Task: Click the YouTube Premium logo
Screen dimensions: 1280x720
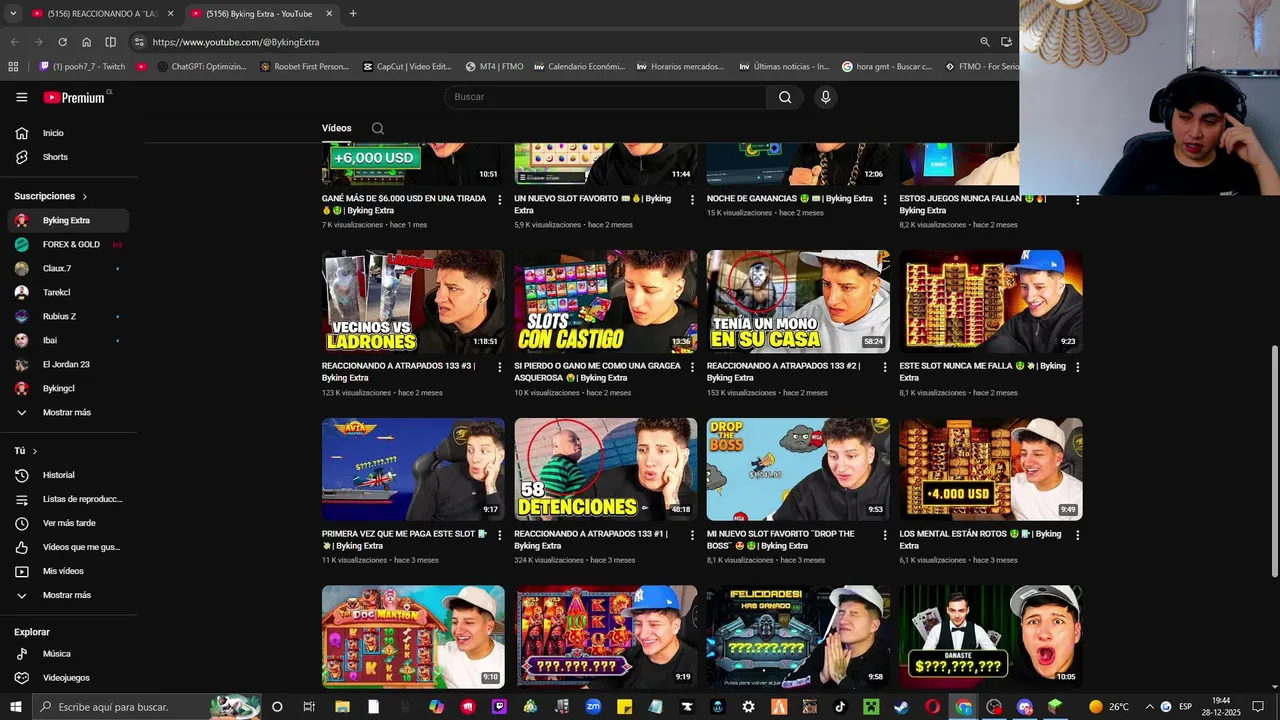Action: coord(75,97)
